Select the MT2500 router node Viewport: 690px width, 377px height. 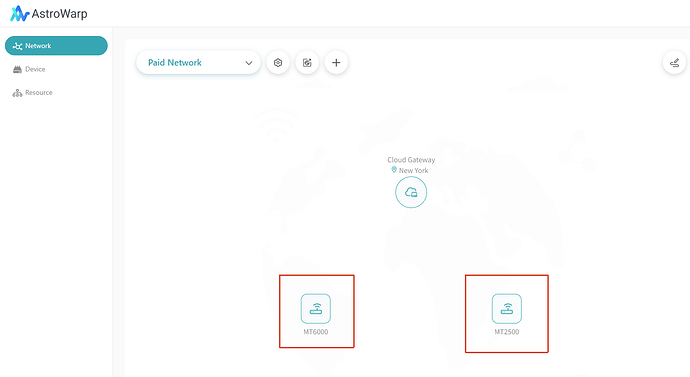pos(507,309)
